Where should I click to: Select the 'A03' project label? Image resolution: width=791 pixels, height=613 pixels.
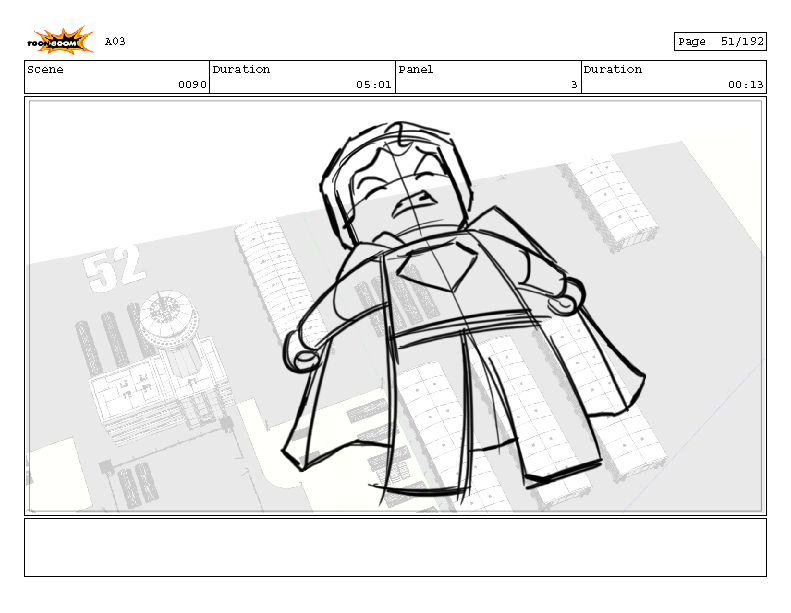115,41
